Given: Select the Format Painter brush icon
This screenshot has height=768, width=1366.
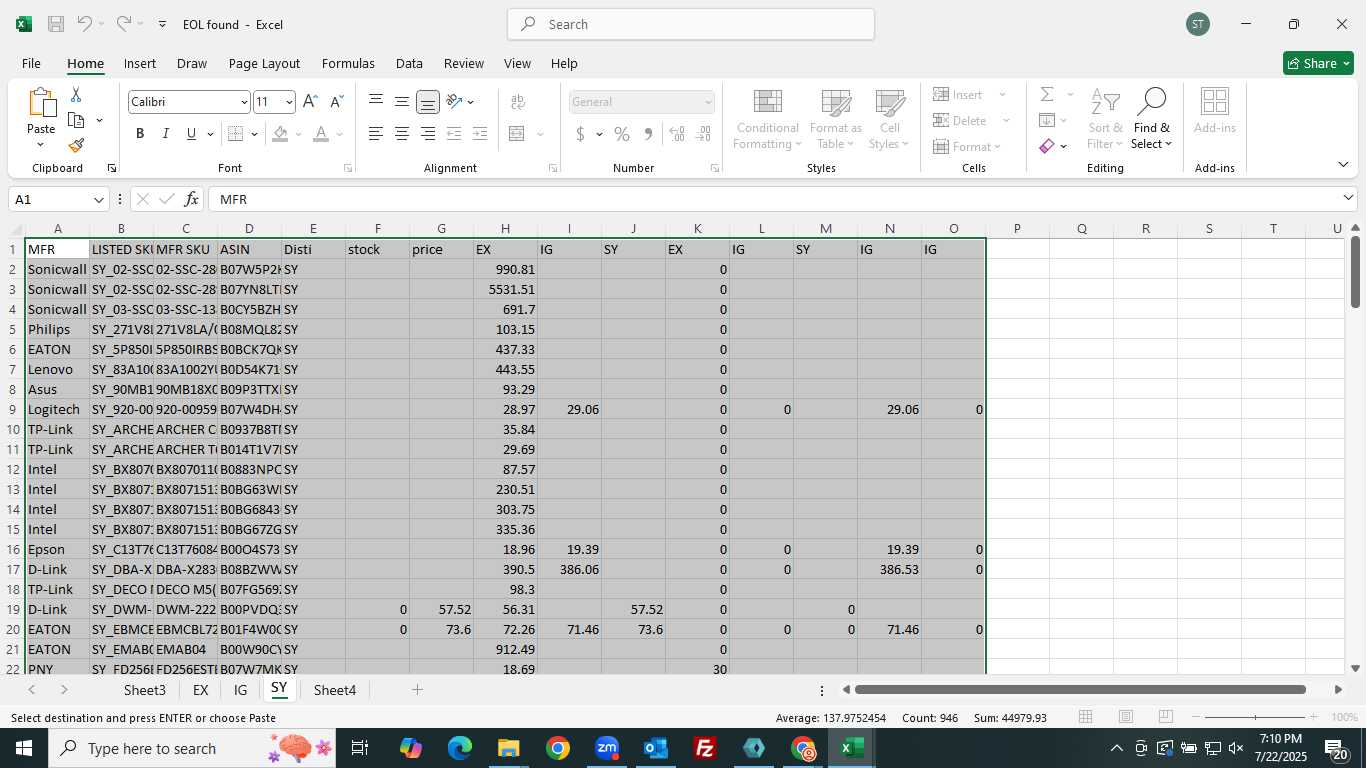Looking at the screenshot, I should click(x=76, y=145).
